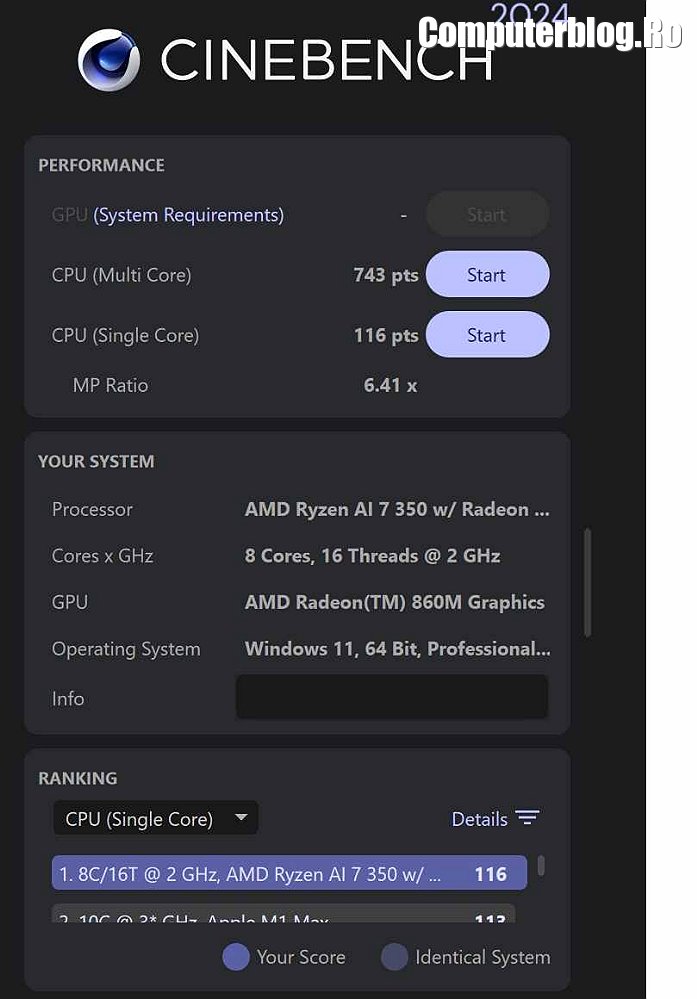
Task: Click the MP Ratio 6.41 x value
Action: coord(390,385)
